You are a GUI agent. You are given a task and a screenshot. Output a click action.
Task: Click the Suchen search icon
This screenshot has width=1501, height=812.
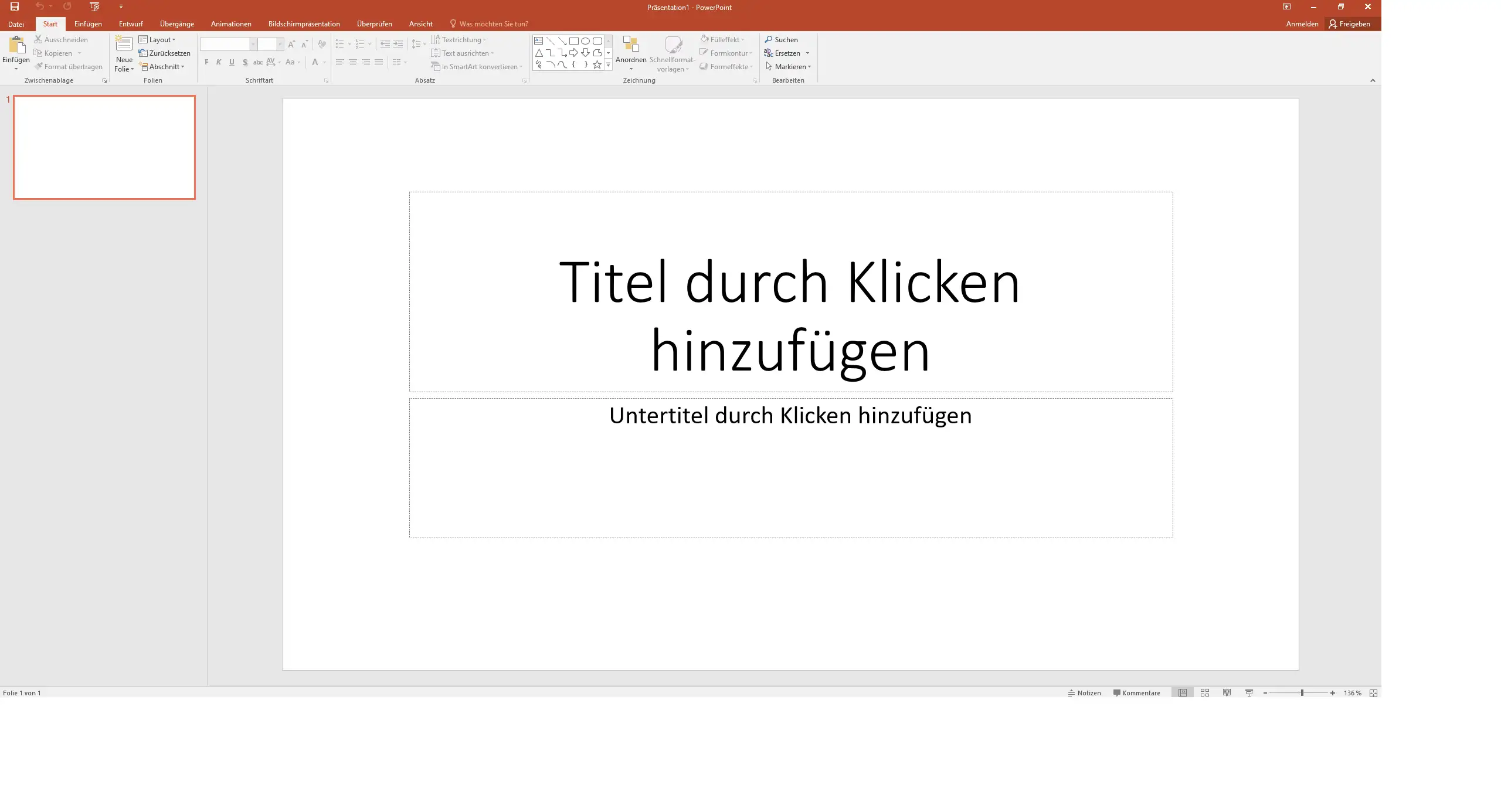pos(769,40)
